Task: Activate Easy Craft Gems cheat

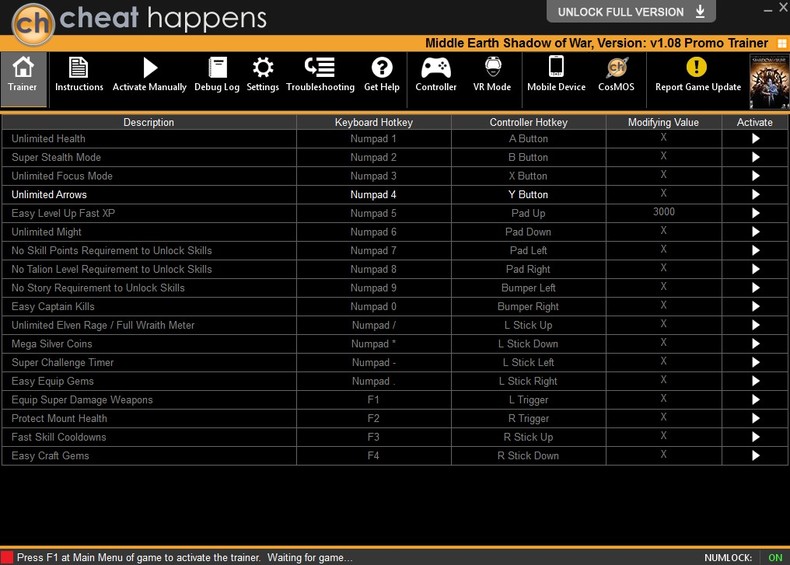Action: click(755, 456)
